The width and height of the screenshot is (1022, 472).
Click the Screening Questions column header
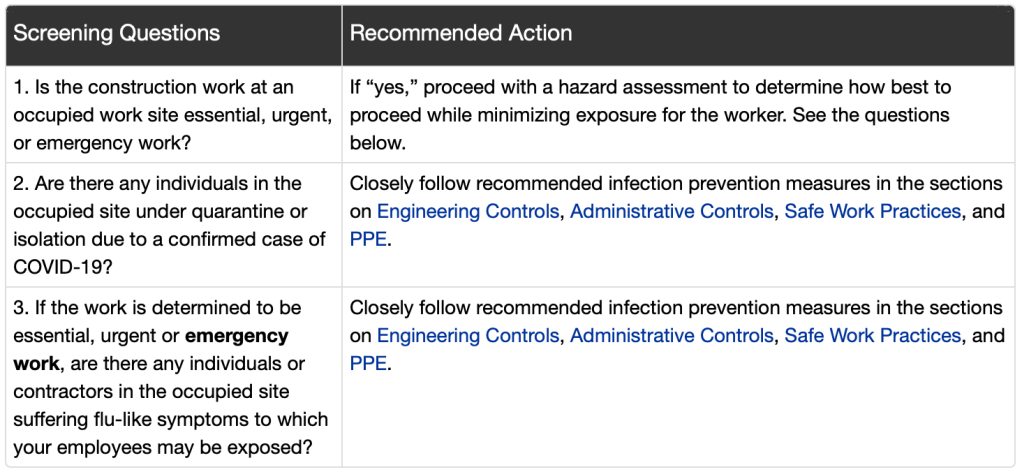point(116,33)
